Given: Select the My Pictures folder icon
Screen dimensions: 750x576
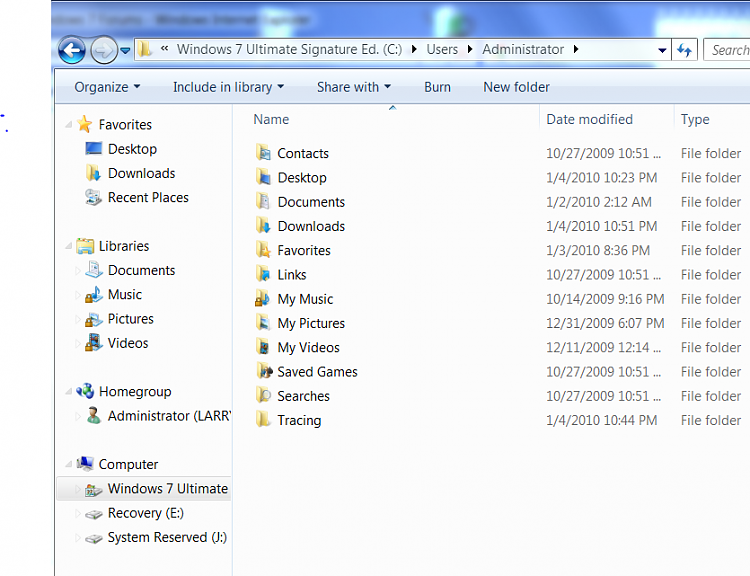Looking at the screenshot, I should (x=263, y=323).
